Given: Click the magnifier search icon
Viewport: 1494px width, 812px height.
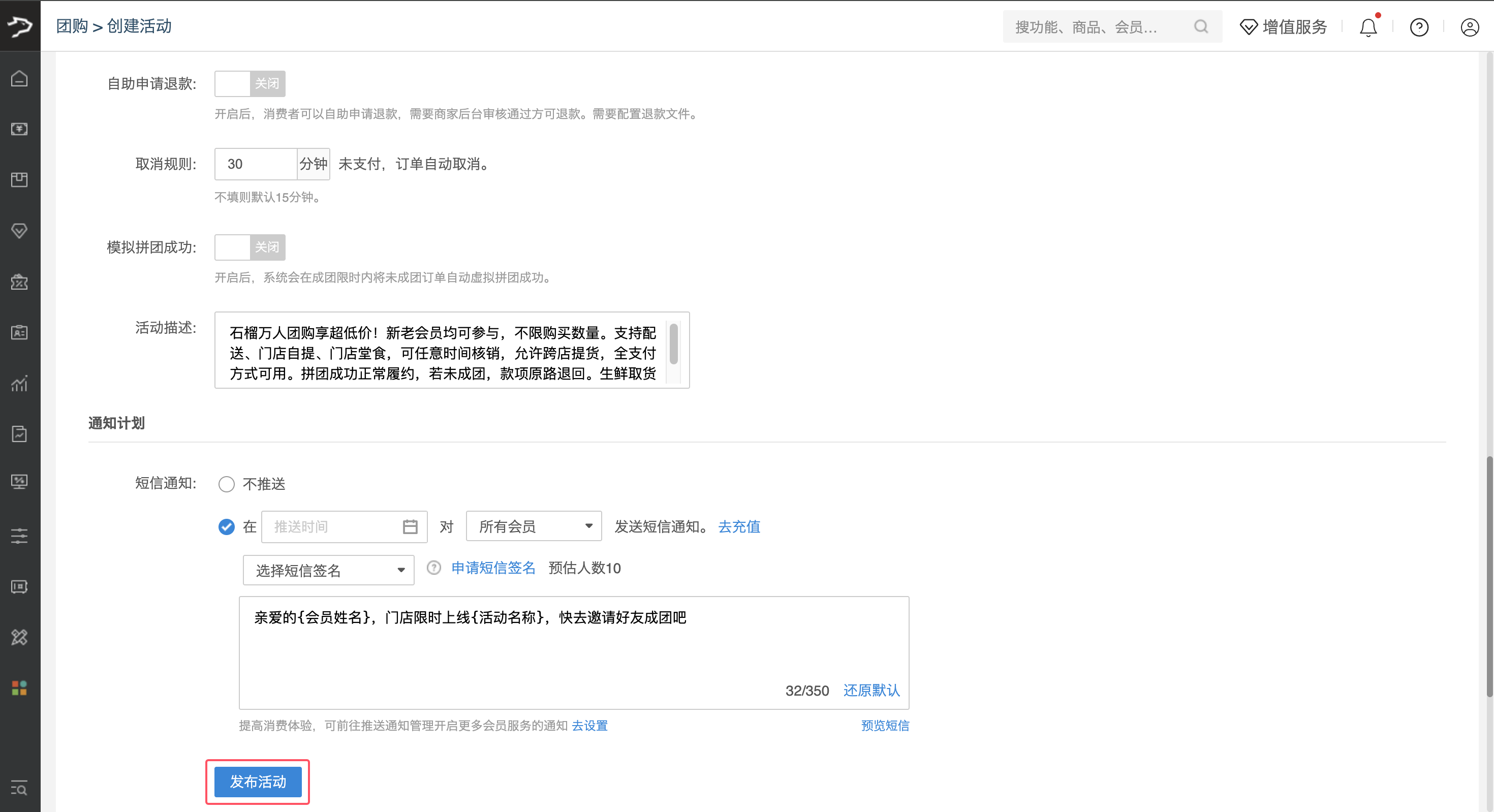Looking at the screenshot, I should click(x=1201, y=27).
